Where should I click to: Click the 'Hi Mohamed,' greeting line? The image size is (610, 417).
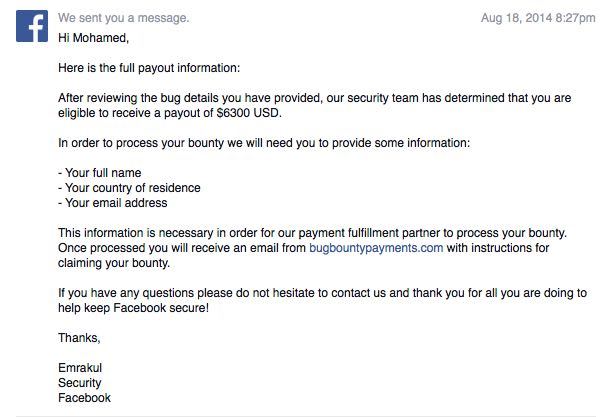pyautogui.click(x=93, y=38)
